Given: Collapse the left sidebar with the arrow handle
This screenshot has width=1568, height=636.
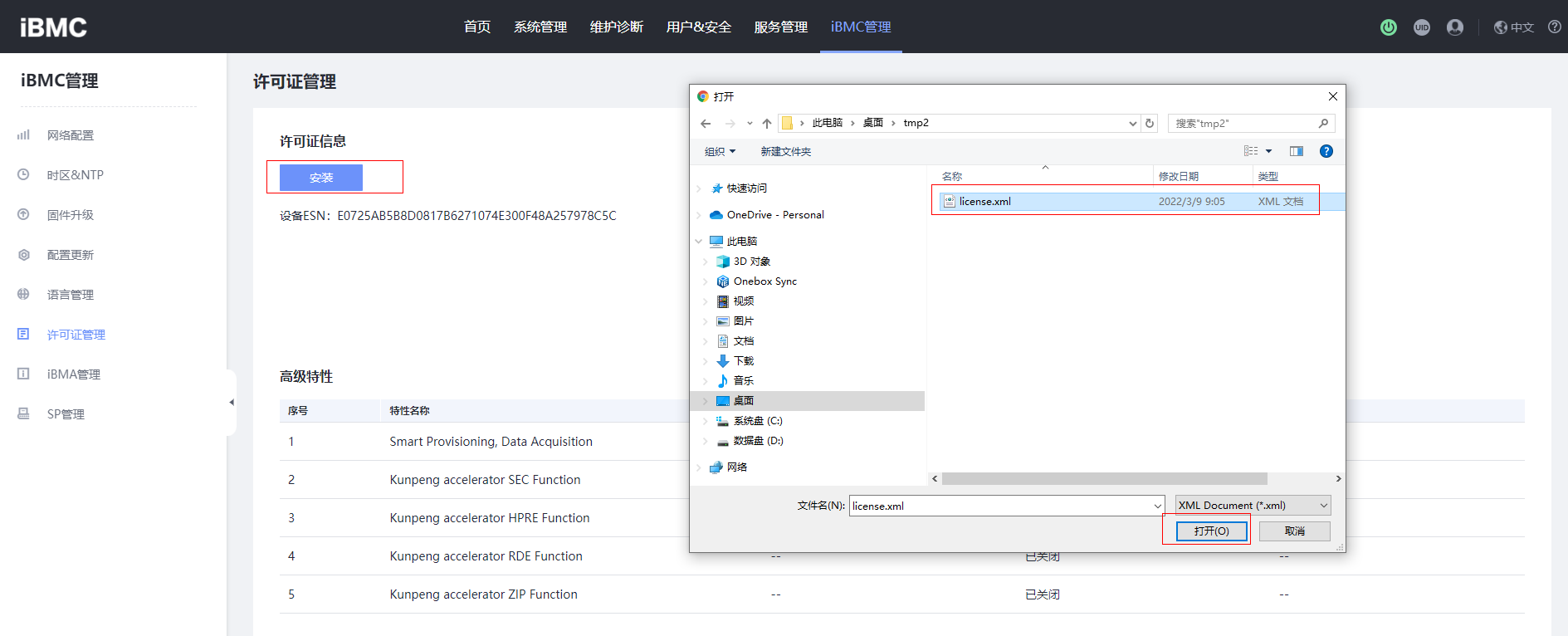Looking at the screenshot, I should tap(232, 403).
